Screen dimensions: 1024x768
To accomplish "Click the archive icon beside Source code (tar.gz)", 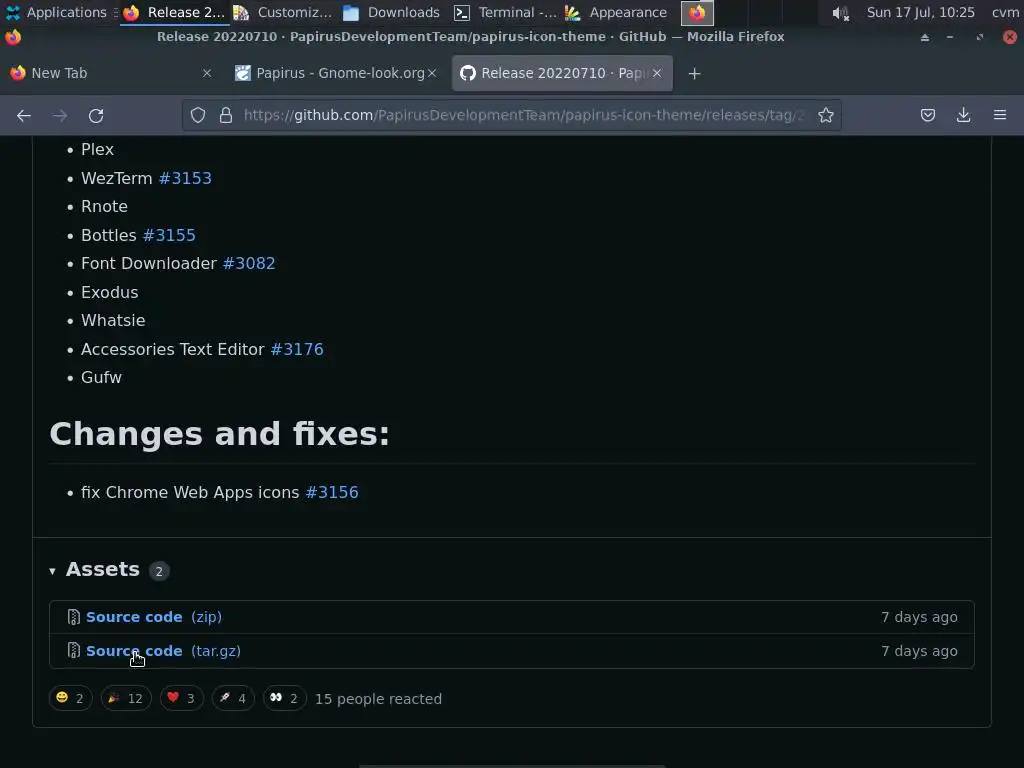I will (73, 651).
